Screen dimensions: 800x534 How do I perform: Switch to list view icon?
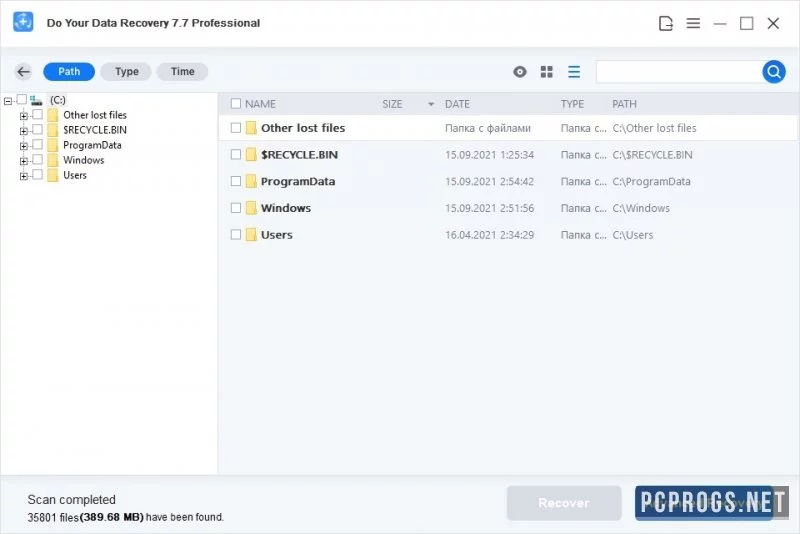pos(574,72)
